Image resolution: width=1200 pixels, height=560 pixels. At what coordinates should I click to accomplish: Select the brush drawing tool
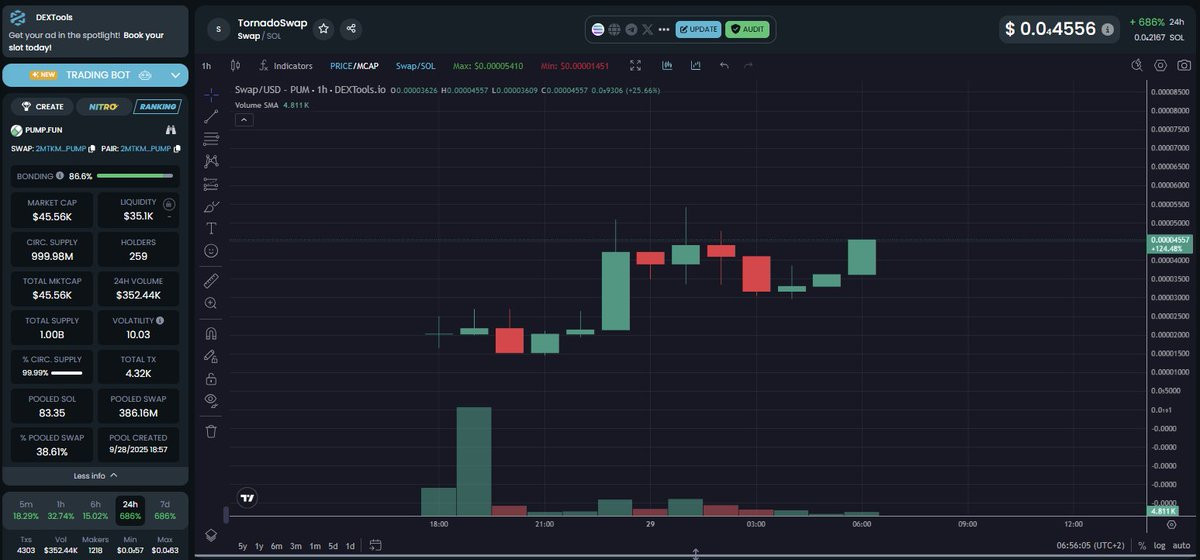211,206
